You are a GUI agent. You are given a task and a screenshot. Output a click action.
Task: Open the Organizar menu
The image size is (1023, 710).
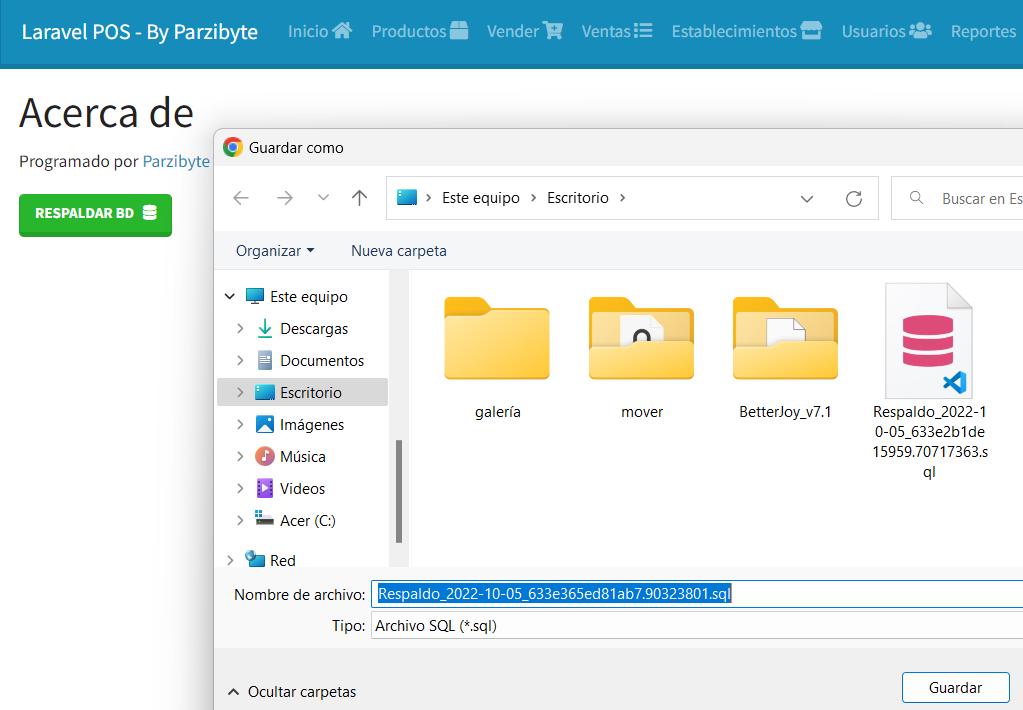tap(275, 251)
